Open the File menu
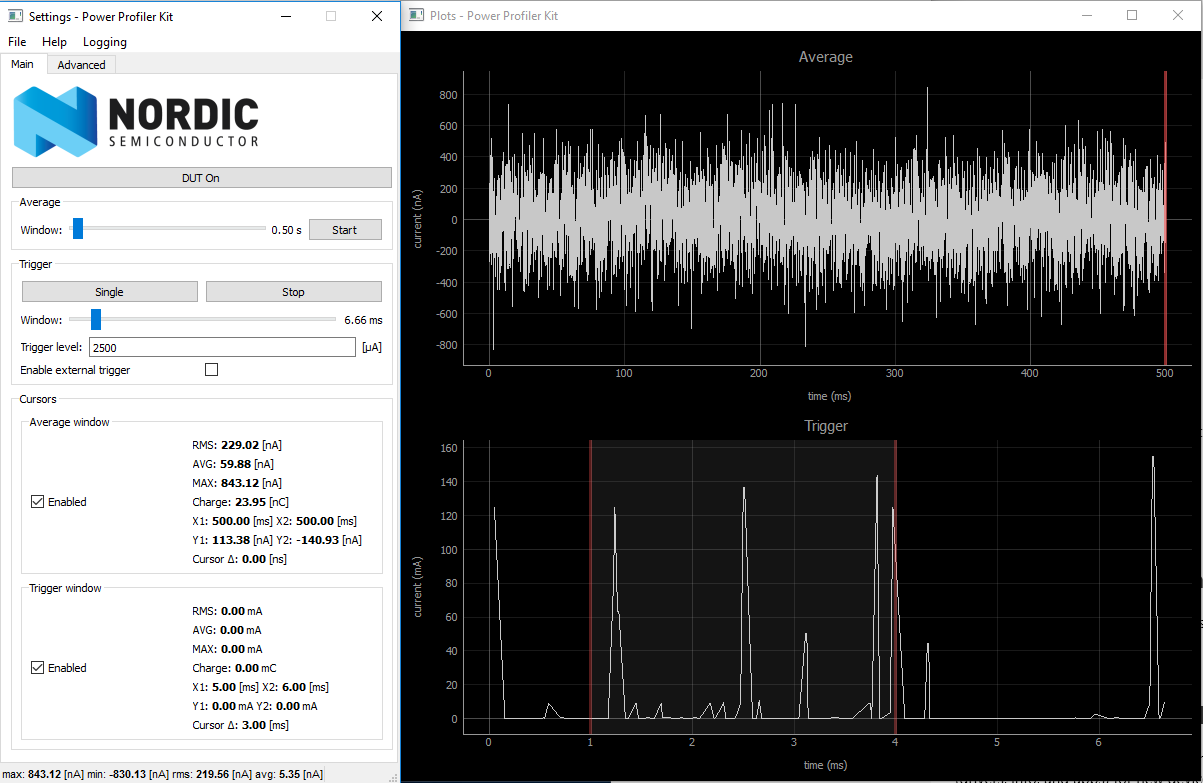 coord(17,42)
